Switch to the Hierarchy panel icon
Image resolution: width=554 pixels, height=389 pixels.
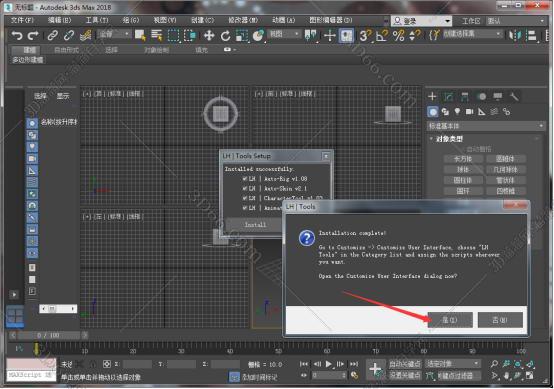[x=465, y=96]
